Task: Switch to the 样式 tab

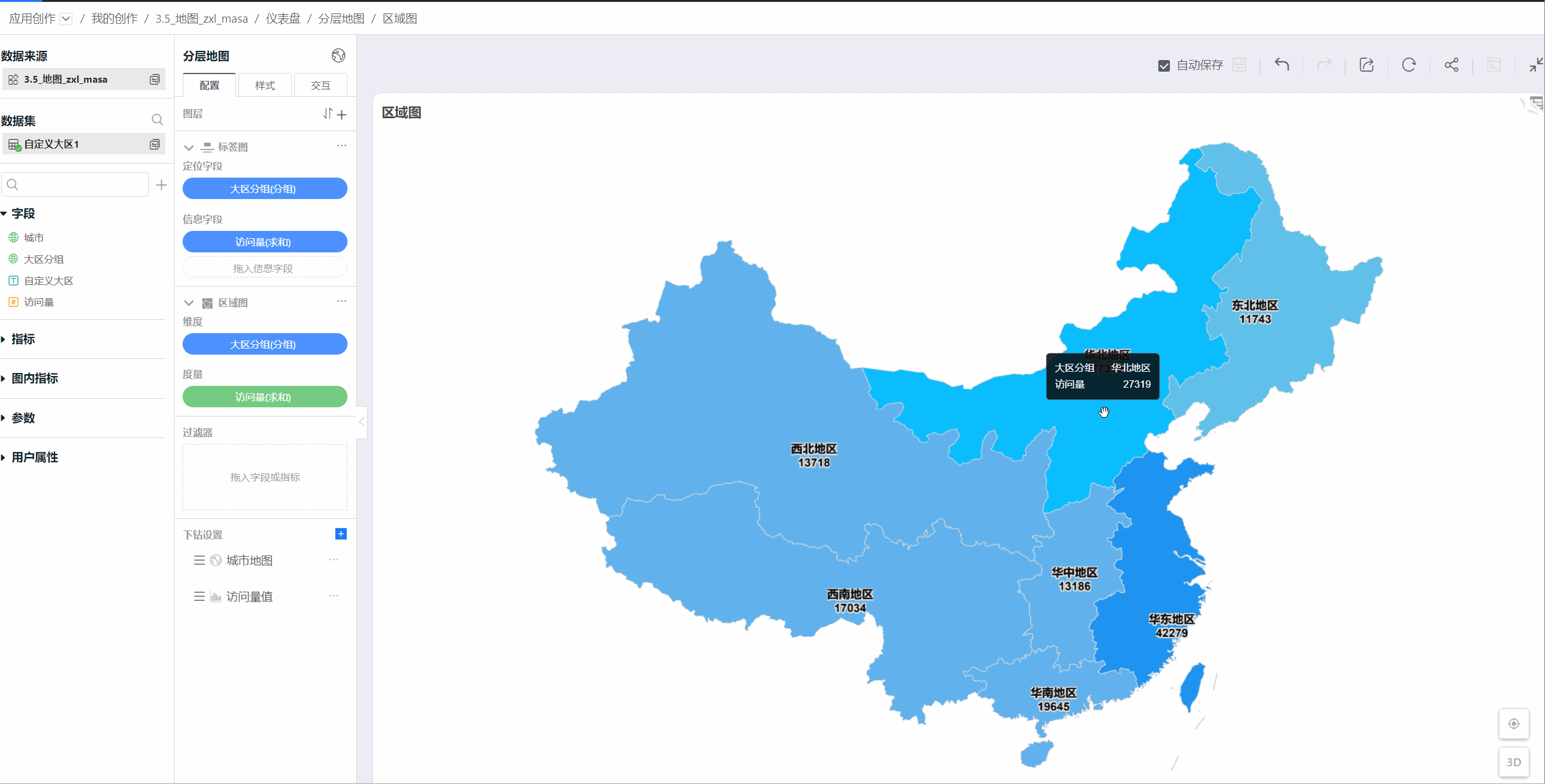Action: (x=265, y=85)
